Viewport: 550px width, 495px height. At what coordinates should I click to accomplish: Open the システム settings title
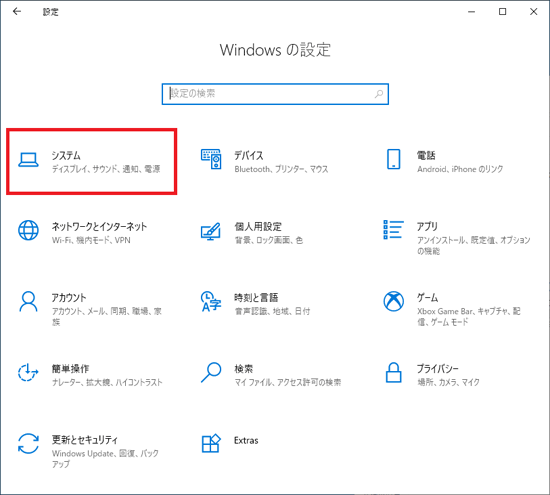(x=66, y=155)
